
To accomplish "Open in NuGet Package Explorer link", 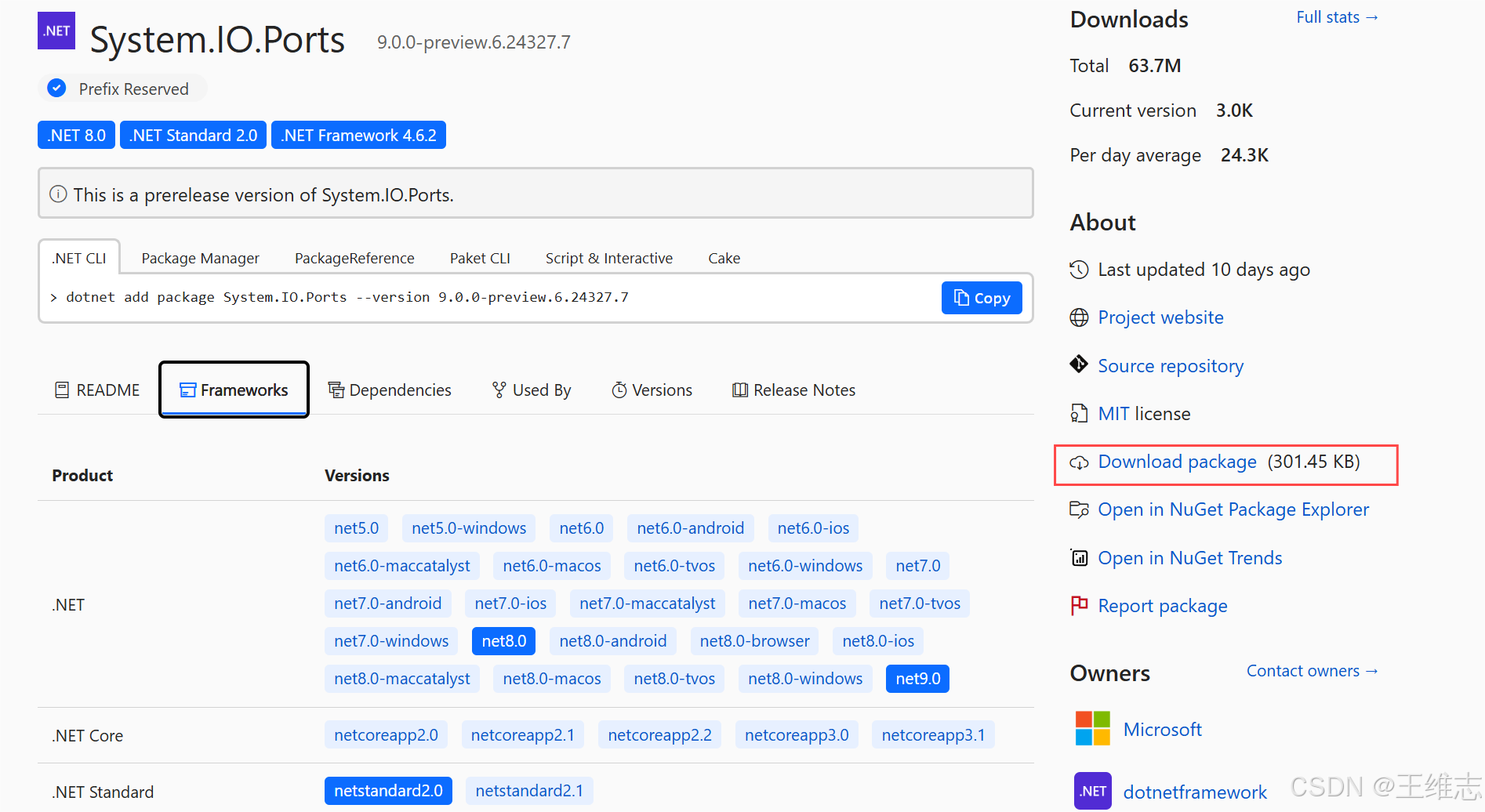I will tap(1233, 509).
